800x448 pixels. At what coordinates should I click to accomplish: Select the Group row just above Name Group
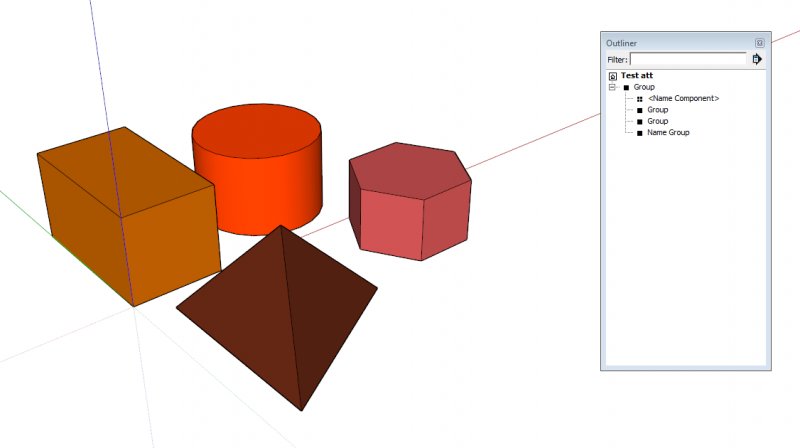[x=658, y=121]
